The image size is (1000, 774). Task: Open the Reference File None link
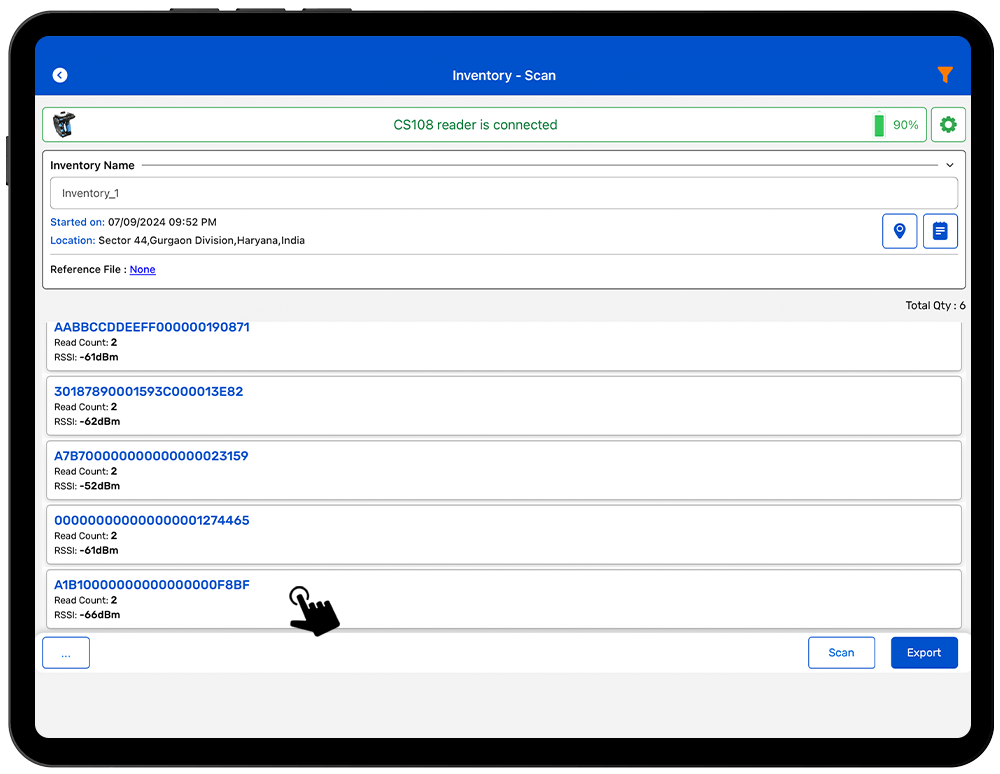pos(142,270)
